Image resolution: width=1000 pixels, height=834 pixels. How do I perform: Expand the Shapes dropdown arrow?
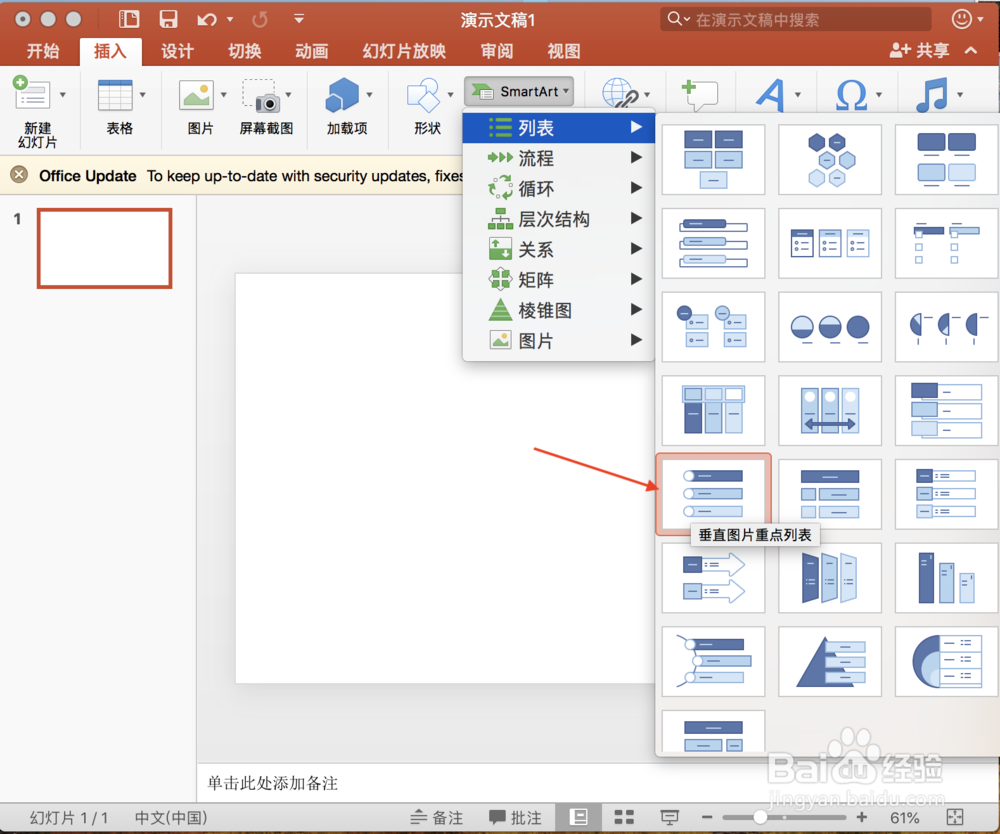click(x=450, y=95)
